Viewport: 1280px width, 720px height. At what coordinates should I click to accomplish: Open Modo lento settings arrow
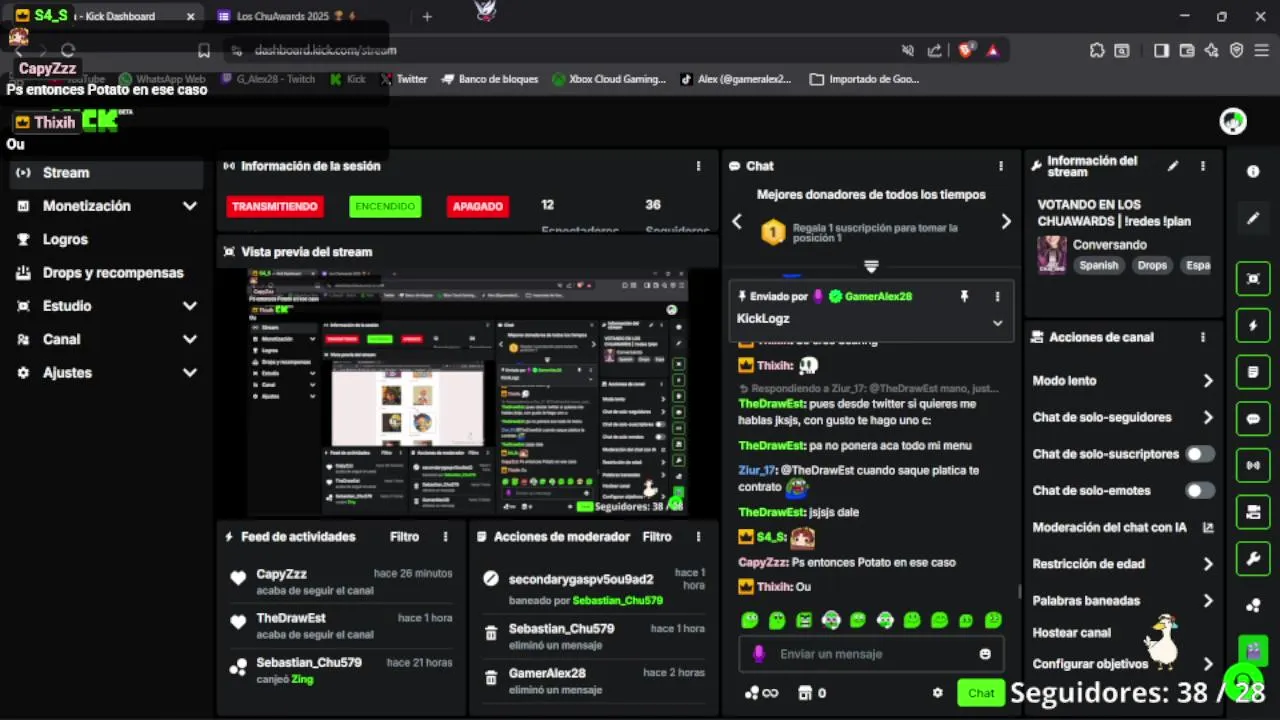pos(1208,381)
